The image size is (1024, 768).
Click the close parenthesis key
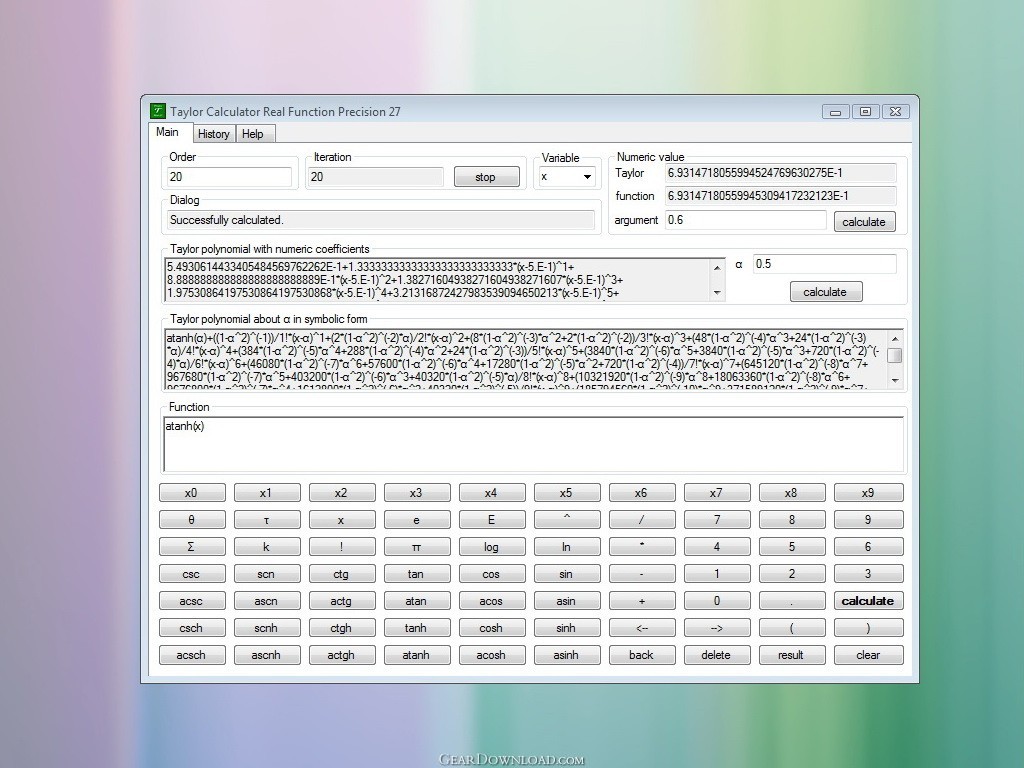point(869,628)
